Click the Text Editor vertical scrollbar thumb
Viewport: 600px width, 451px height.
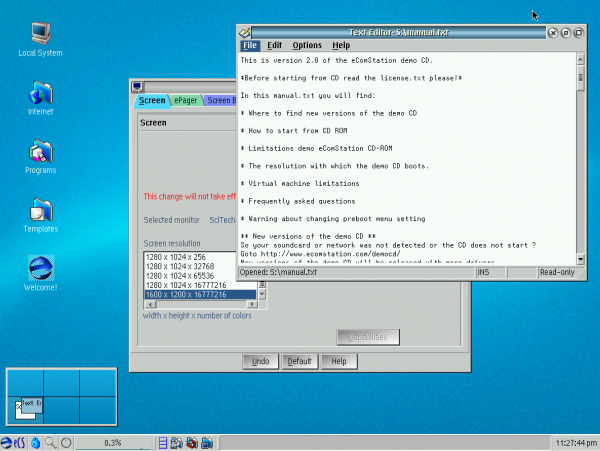point(580,78)
